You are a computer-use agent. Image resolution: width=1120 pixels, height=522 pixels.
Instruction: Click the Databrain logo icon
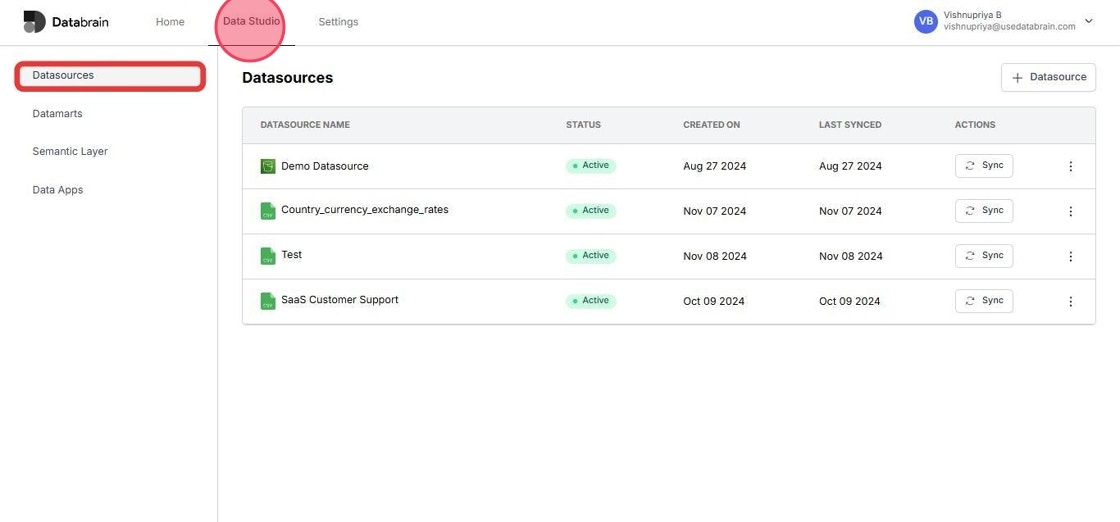(x=34, y=21)
